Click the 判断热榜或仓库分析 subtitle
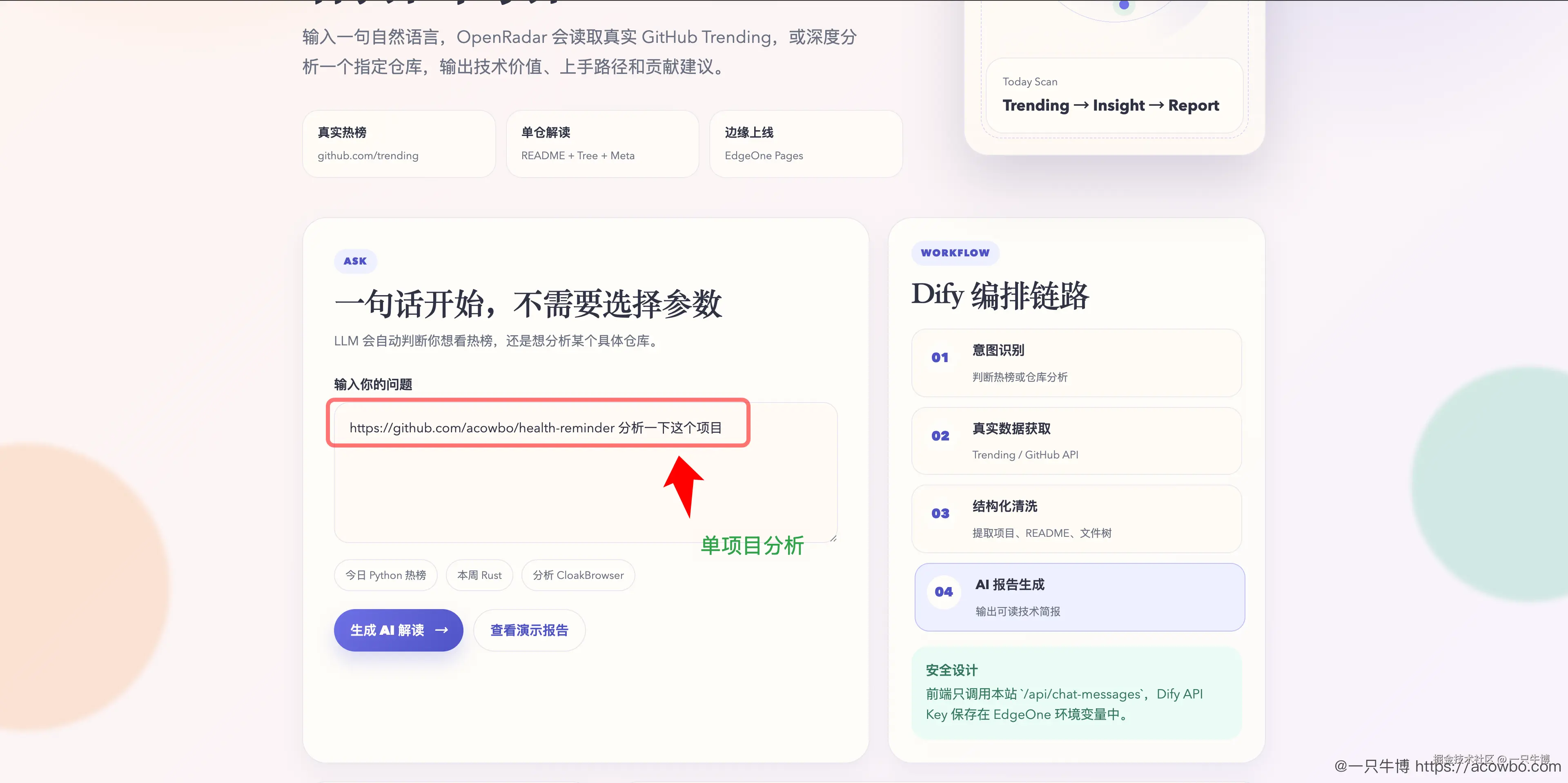This screenshot has height=783, width=1568. coord(1020,377)
